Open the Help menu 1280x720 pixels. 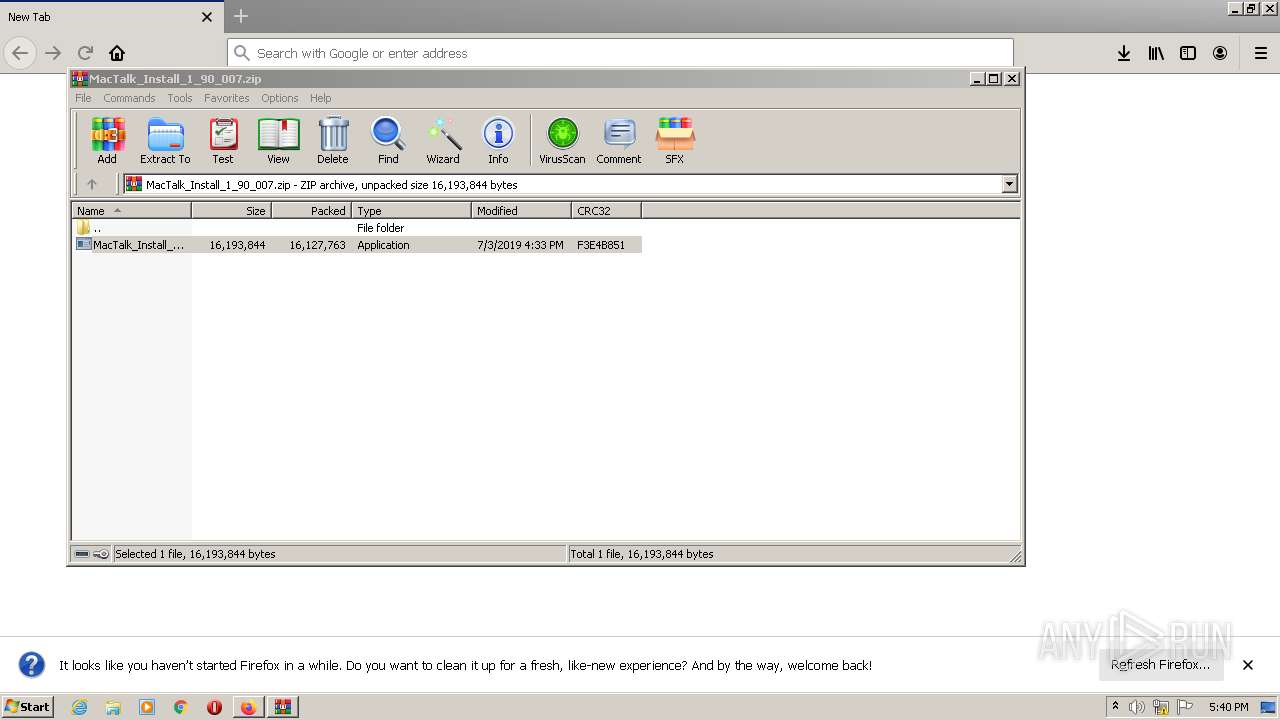point(320,98)
